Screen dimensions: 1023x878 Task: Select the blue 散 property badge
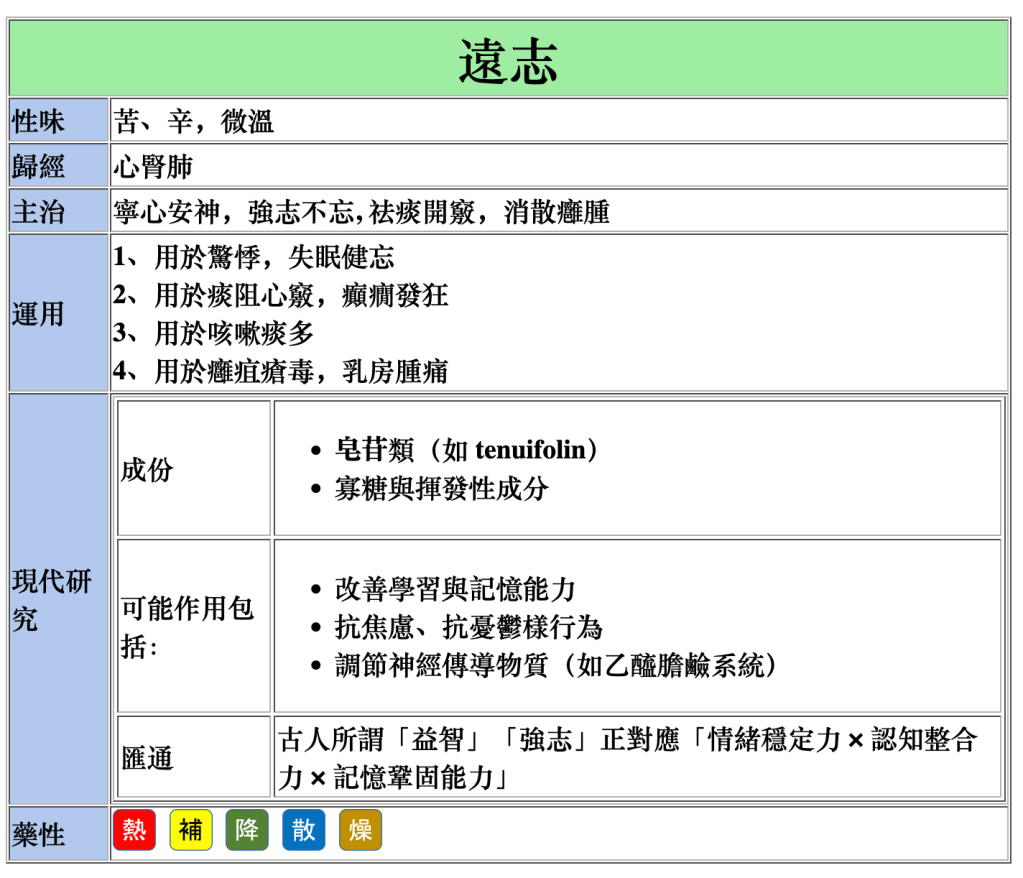(303, 830)
